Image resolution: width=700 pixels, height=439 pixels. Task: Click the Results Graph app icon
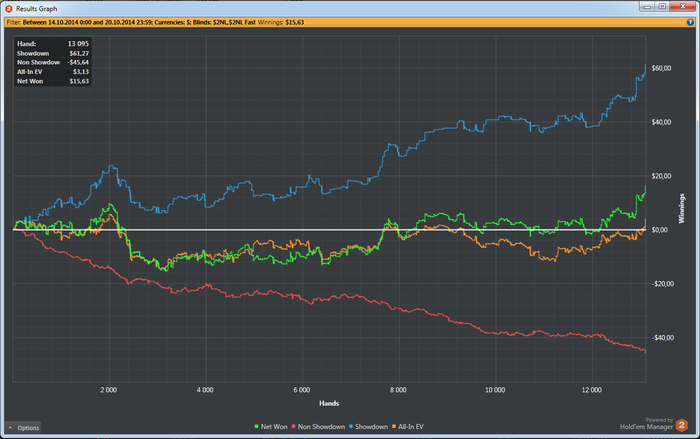(8, 8)
